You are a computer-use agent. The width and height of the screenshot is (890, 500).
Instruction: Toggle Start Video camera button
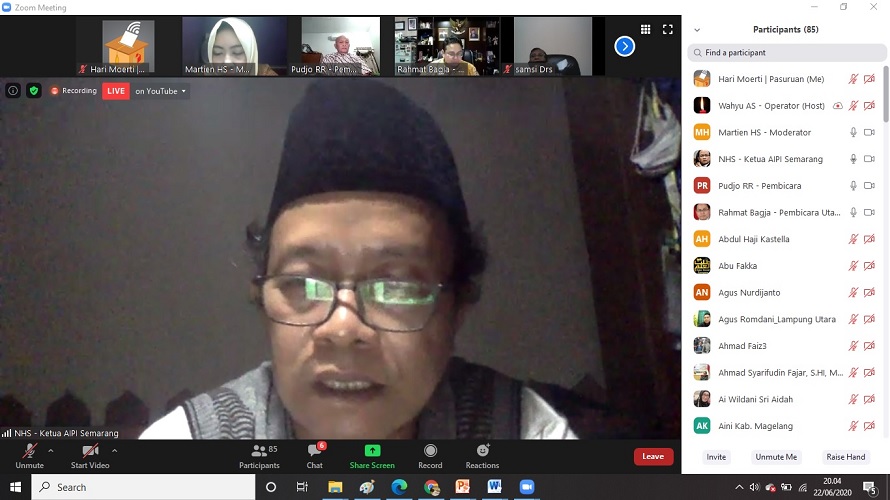[90, 451]
